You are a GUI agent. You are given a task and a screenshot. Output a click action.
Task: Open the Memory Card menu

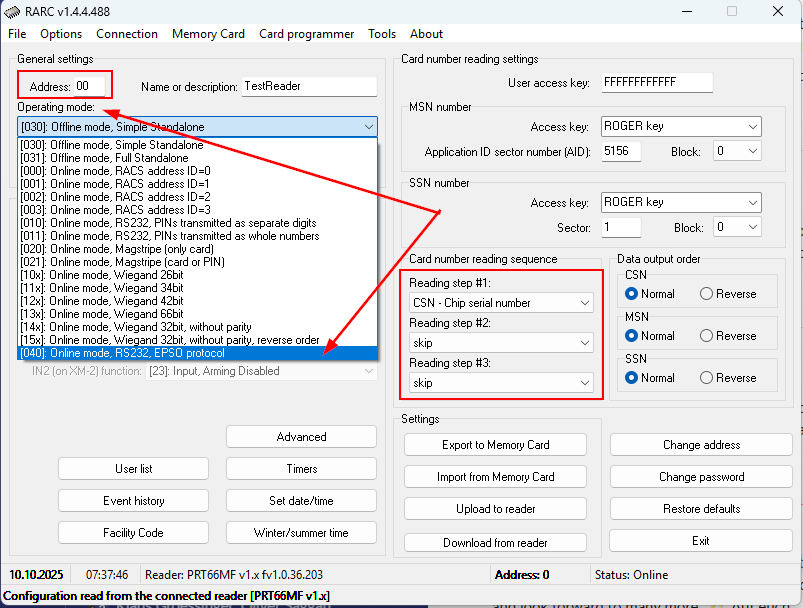(208, 34)
